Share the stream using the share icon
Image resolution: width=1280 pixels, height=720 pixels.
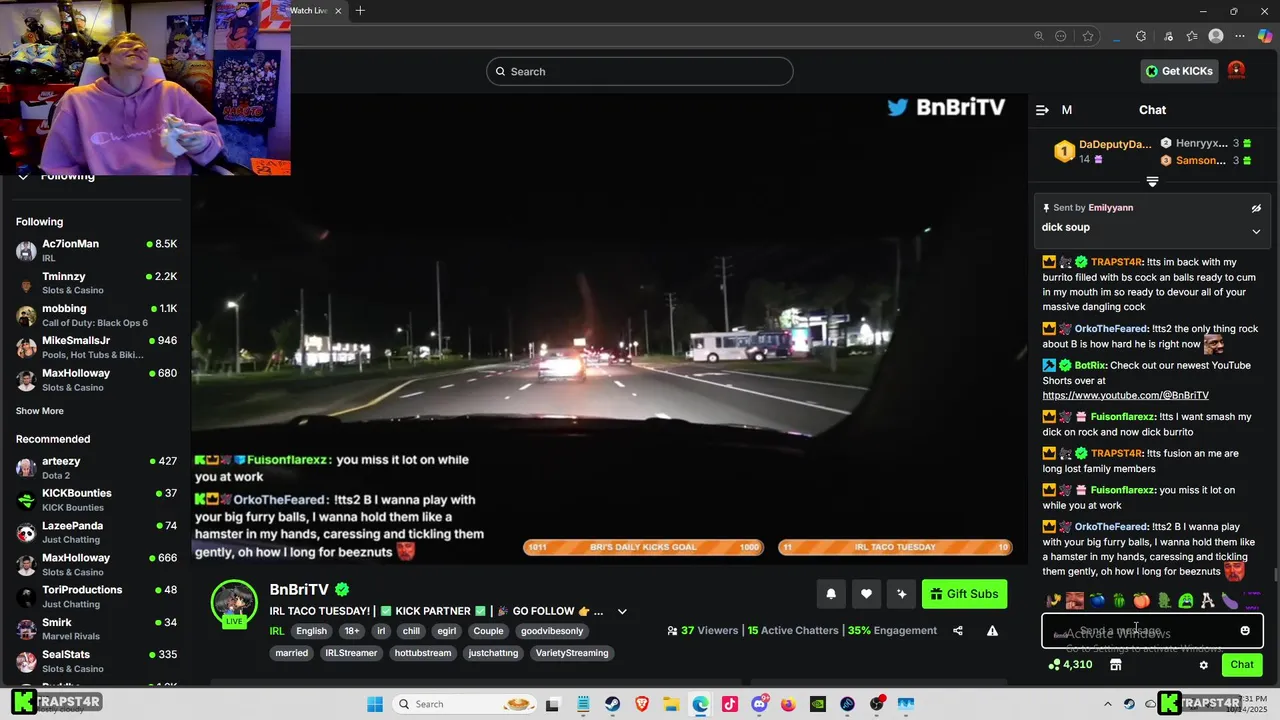(958, 631)
